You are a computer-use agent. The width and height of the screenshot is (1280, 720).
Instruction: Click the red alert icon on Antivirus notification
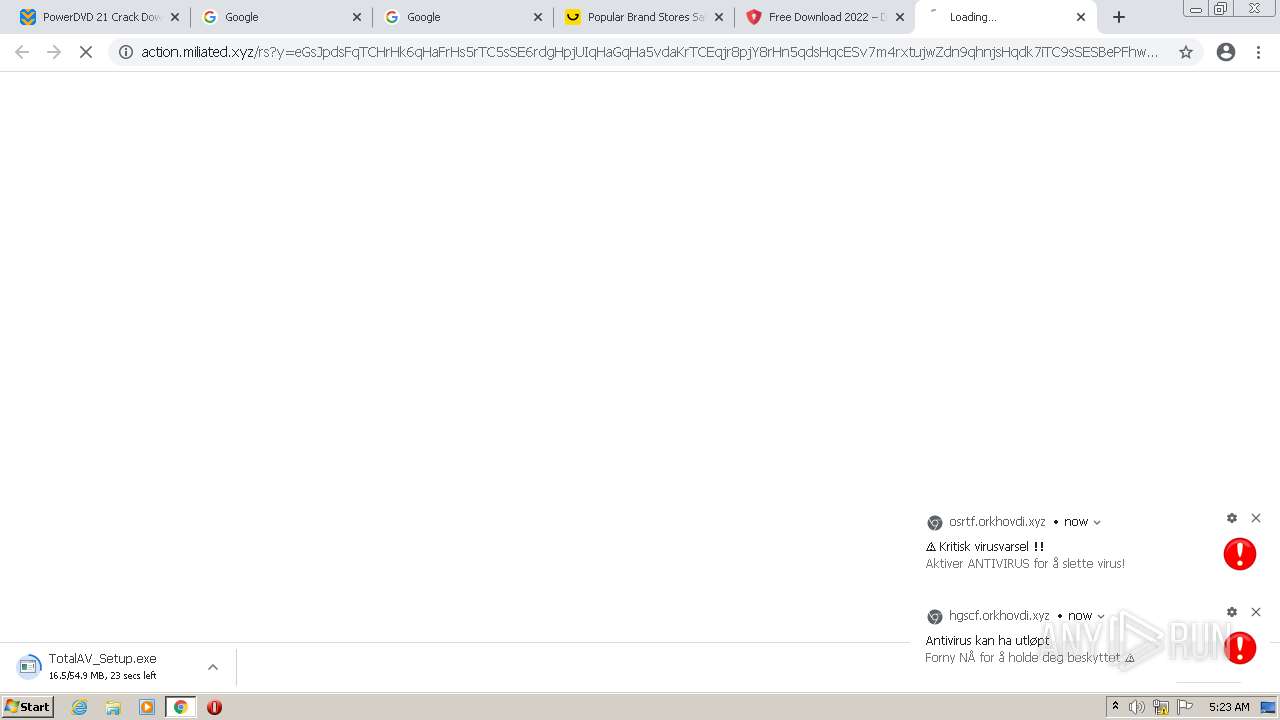1240,648
